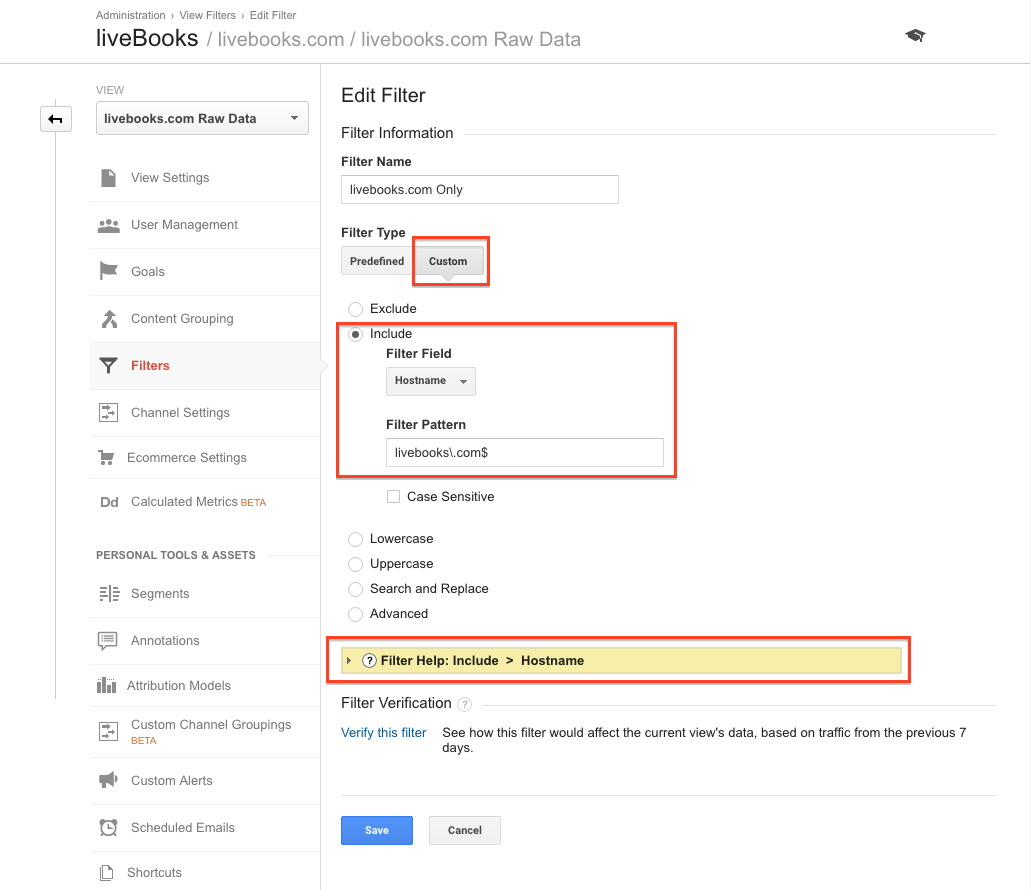Click the back arrow collapse button

point(55,119)
